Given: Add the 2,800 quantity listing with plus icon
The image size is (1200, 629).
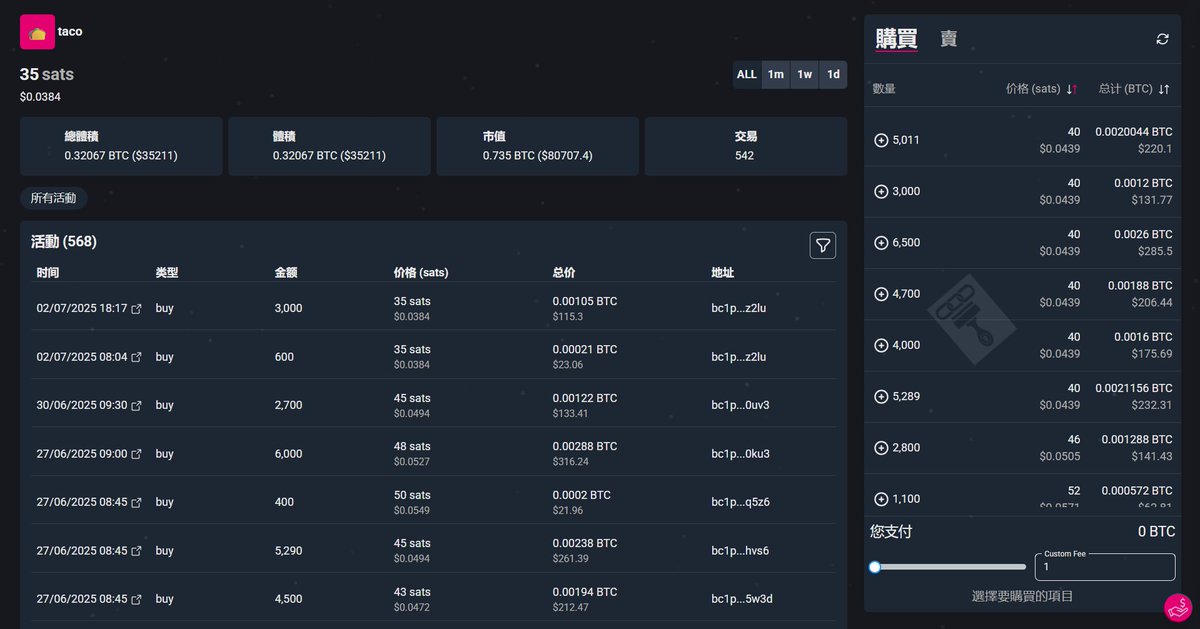Looking at the screenshot, I should pyautogui.click(x=881, y=448).
